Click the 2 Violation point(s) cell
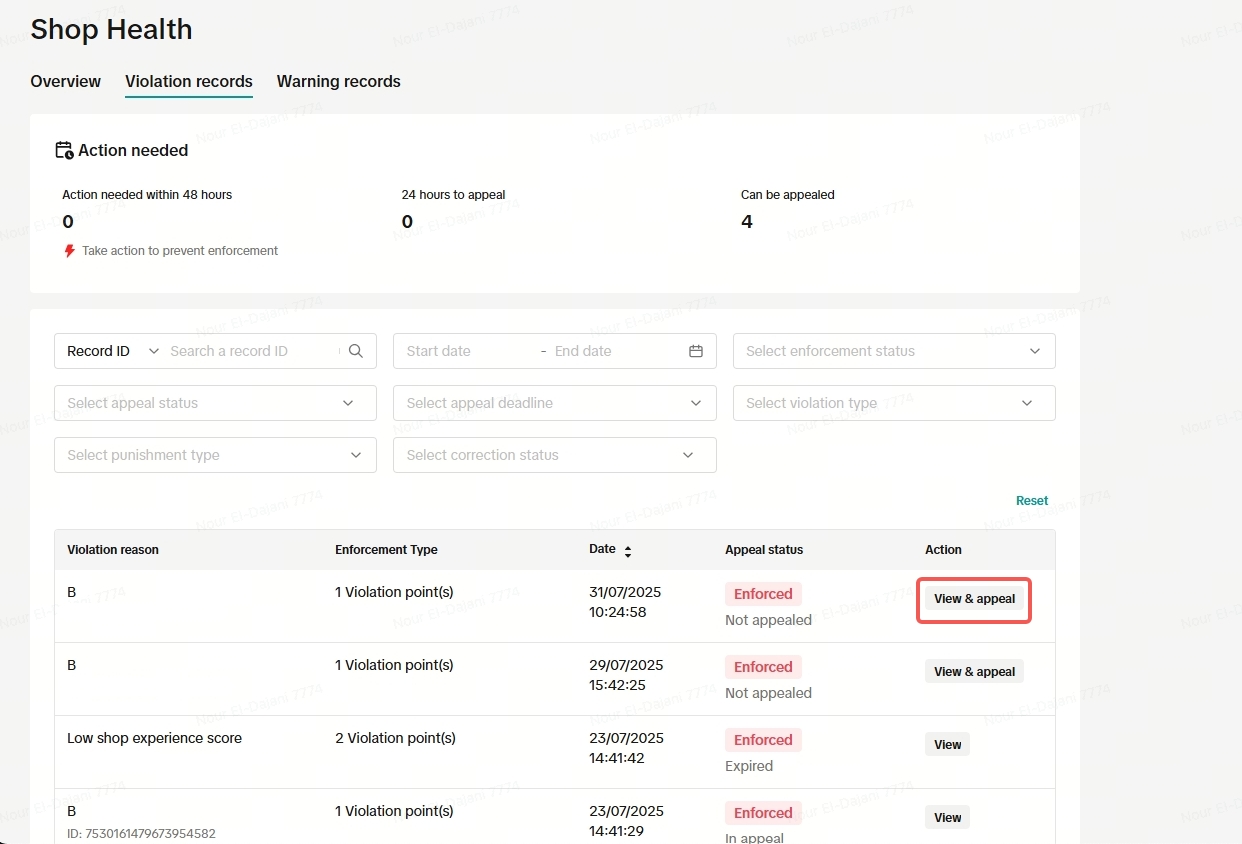This screenshot has width=1242, height=844. (x=395, y=738)
